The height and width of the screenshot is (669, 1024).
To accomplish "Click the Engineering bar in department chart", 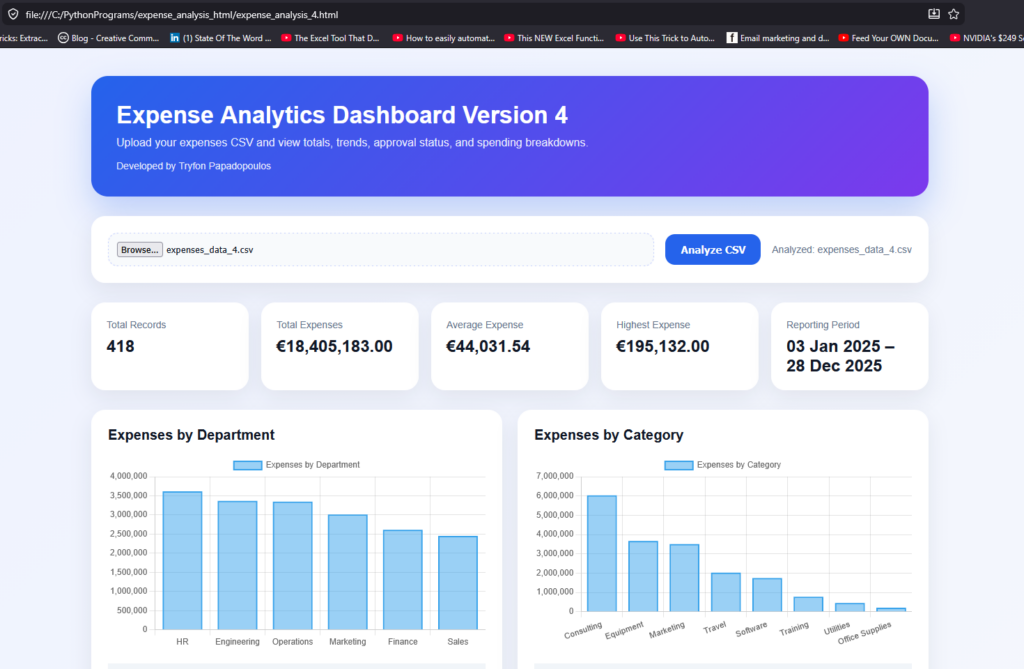I will 237,566.
